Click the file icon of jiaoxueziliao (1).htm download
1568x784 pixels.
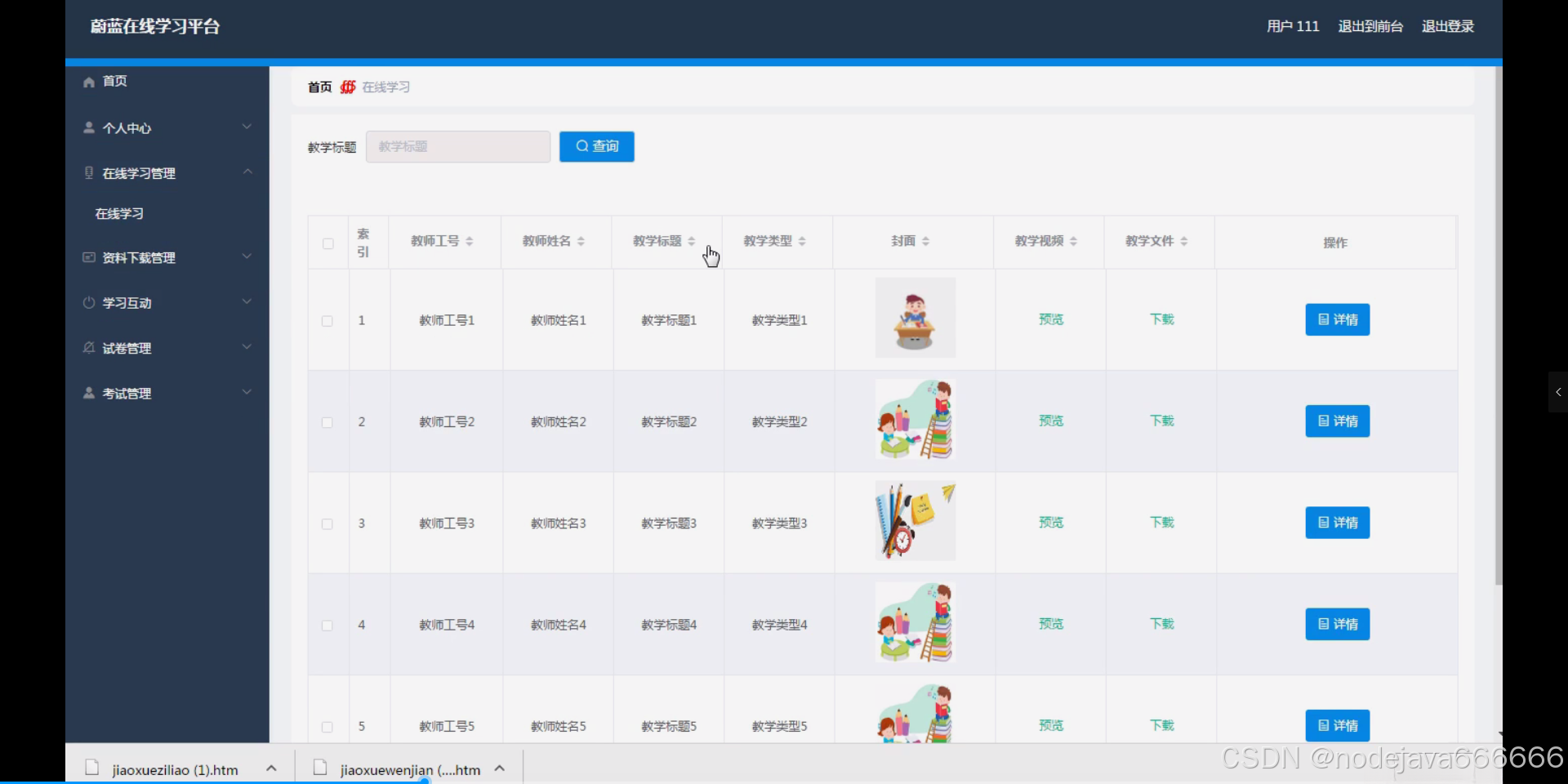coord(92,768)
